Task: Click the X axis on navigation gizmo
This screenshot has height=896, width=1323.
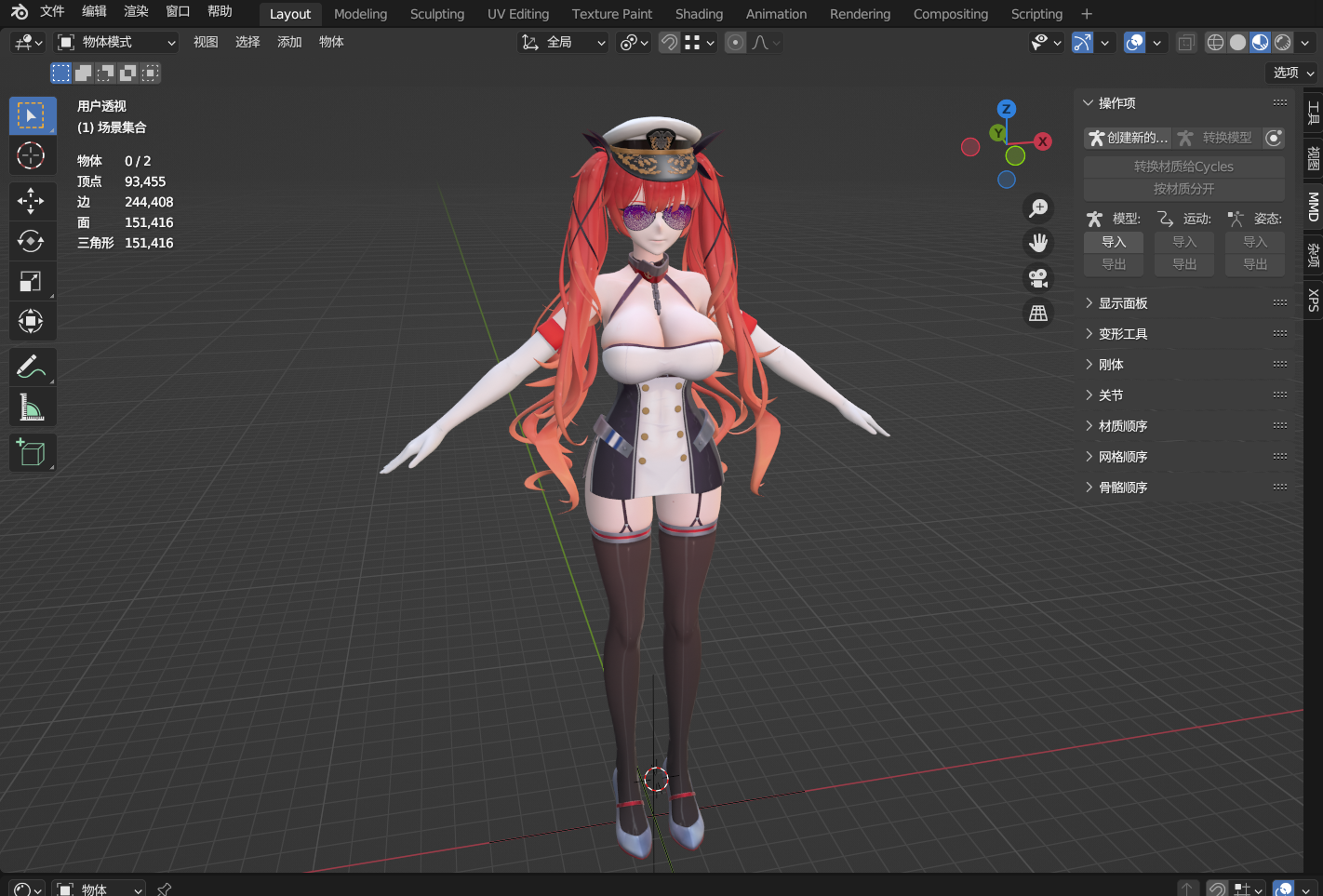Action: tap(1043, 141)
